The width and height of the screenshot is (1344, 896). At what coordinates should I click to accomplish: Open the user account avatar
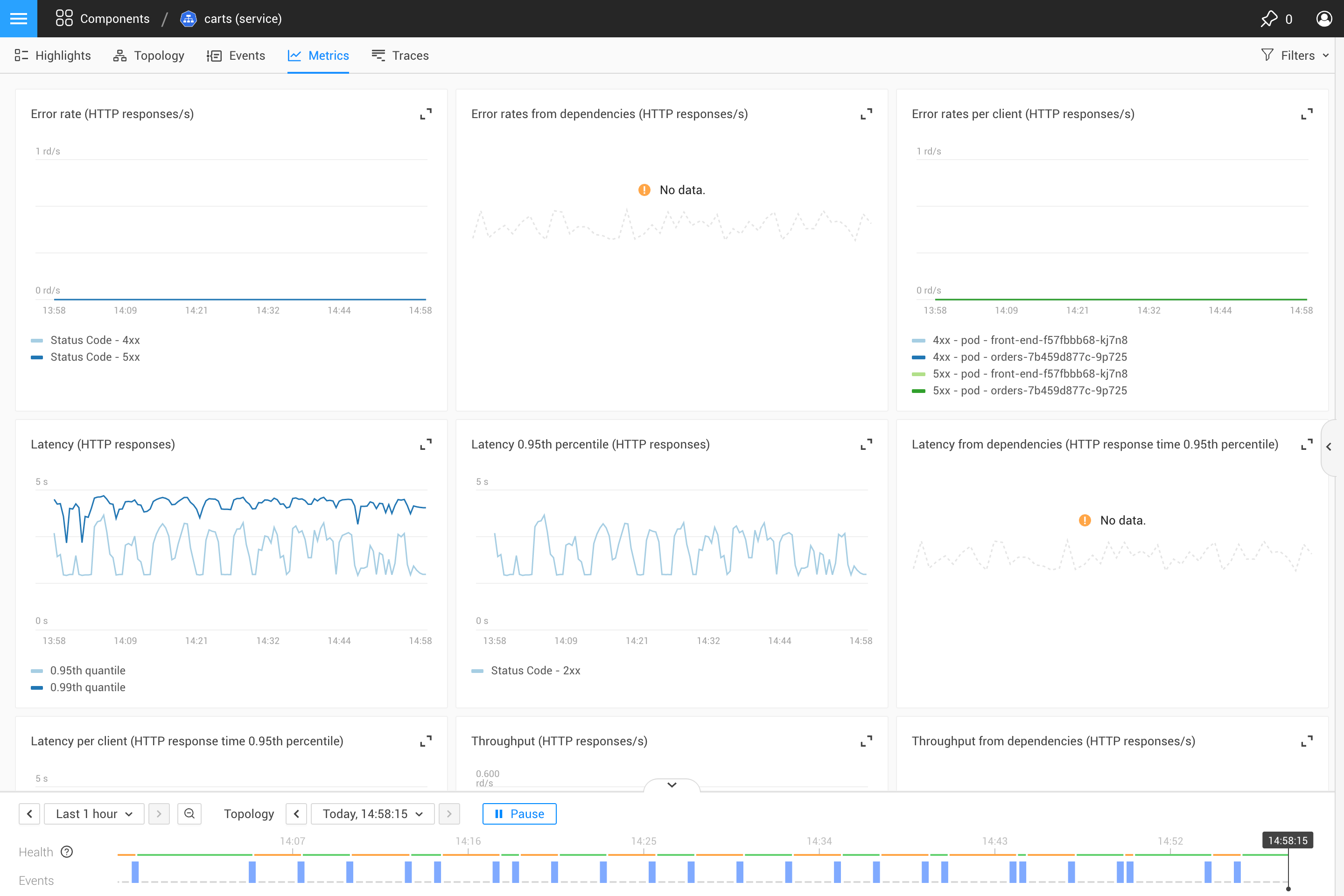tap(1324, 18)
